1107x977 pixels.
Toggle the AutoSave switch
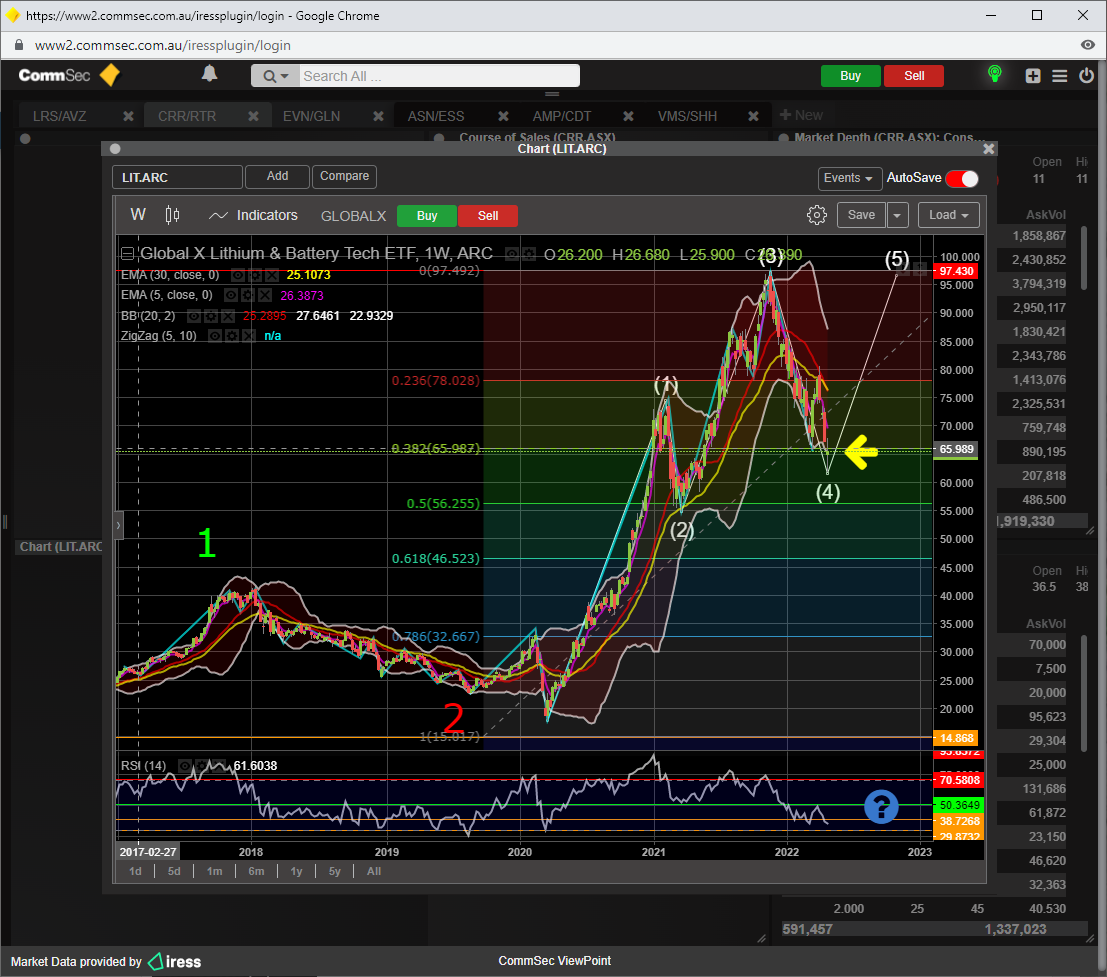[x=961, y=178]
